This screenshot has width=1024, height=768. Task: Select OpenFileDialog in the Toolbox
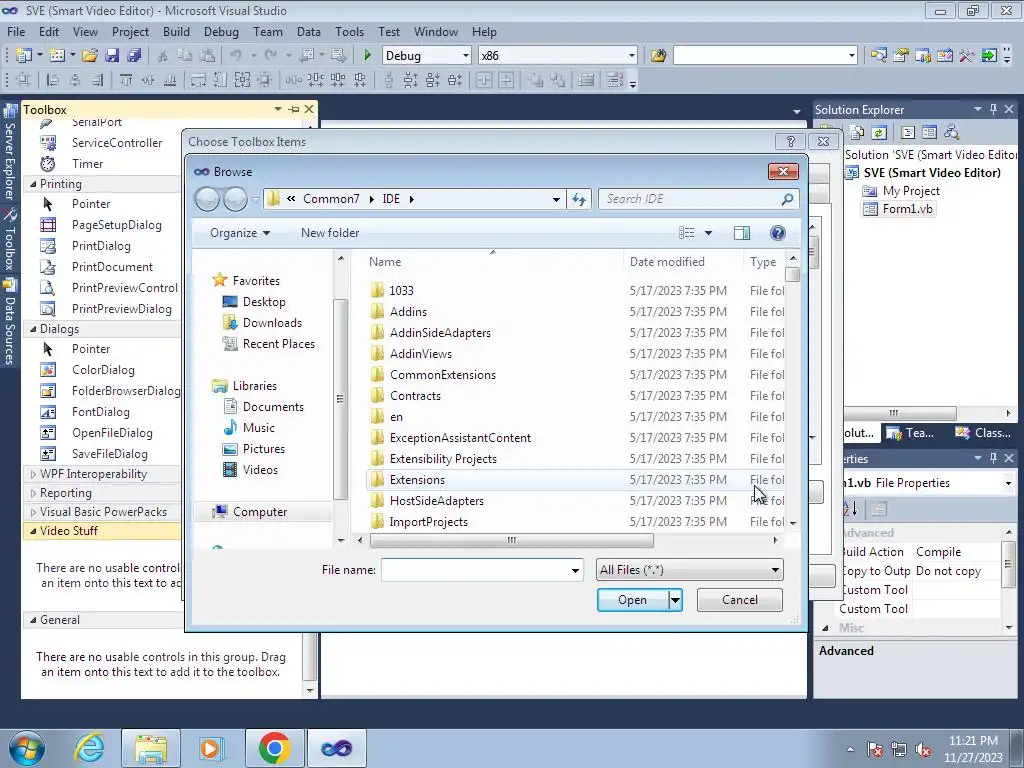pos(112,433)
